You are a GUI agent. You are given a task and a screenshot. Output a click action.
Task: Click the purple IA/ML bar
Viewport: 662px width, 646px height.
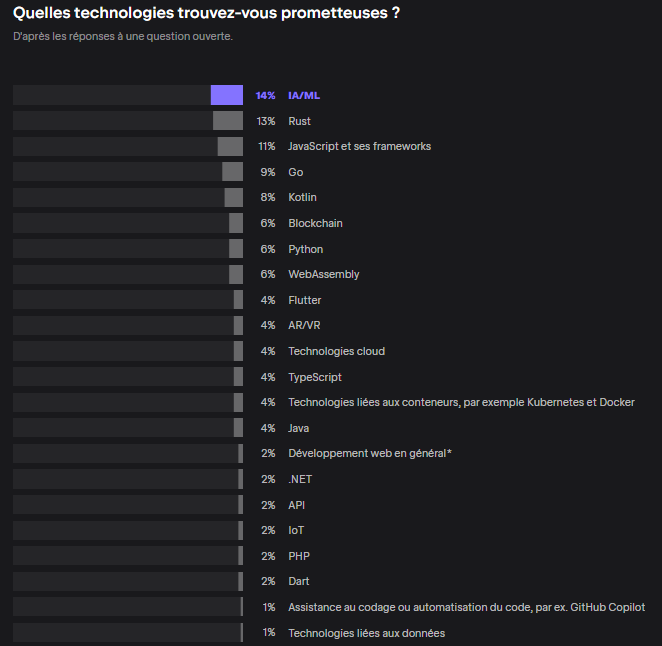227,95
